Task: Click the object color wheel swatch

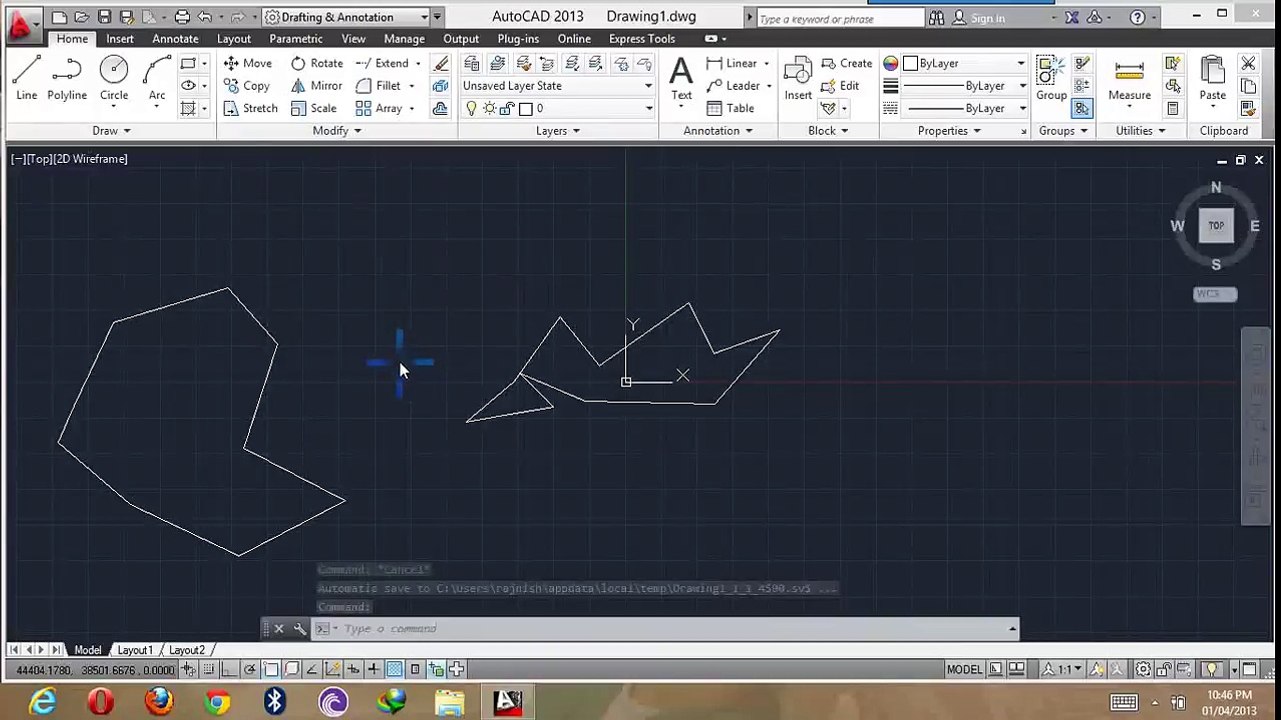Action: 890,63
